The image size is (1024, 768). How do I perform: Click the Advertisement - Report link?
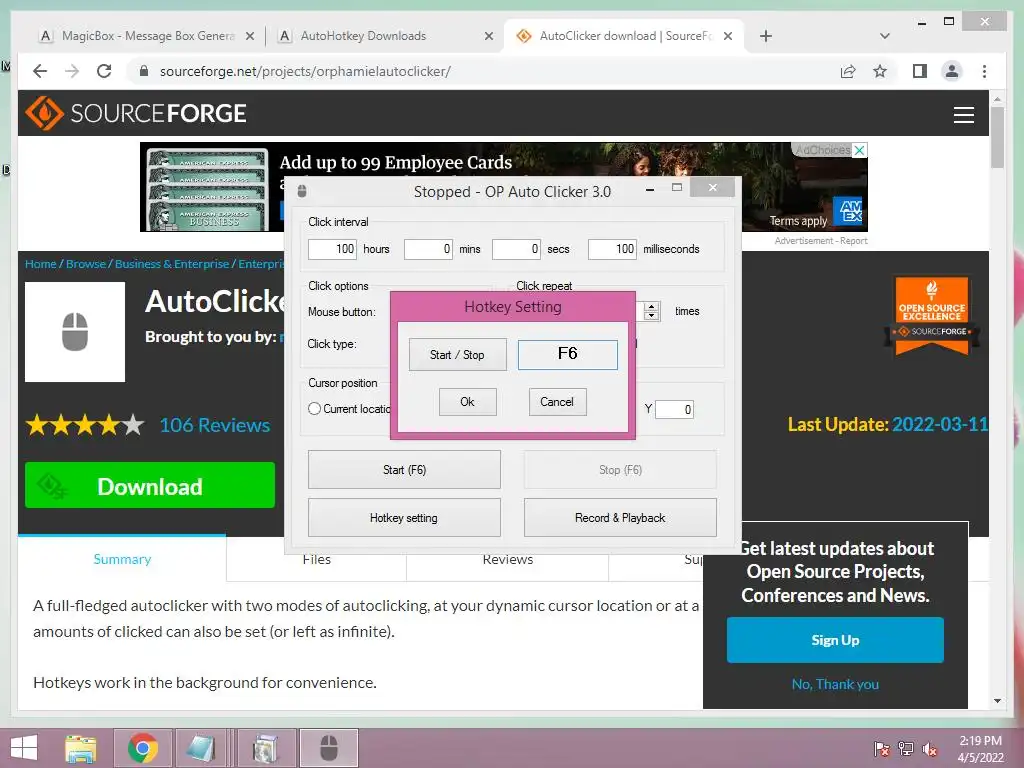pos(821,241)
